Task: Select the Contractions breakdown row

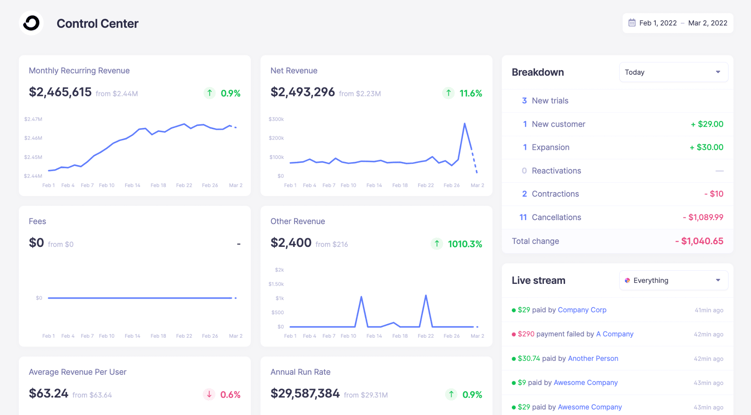Action: pos(617,194)
